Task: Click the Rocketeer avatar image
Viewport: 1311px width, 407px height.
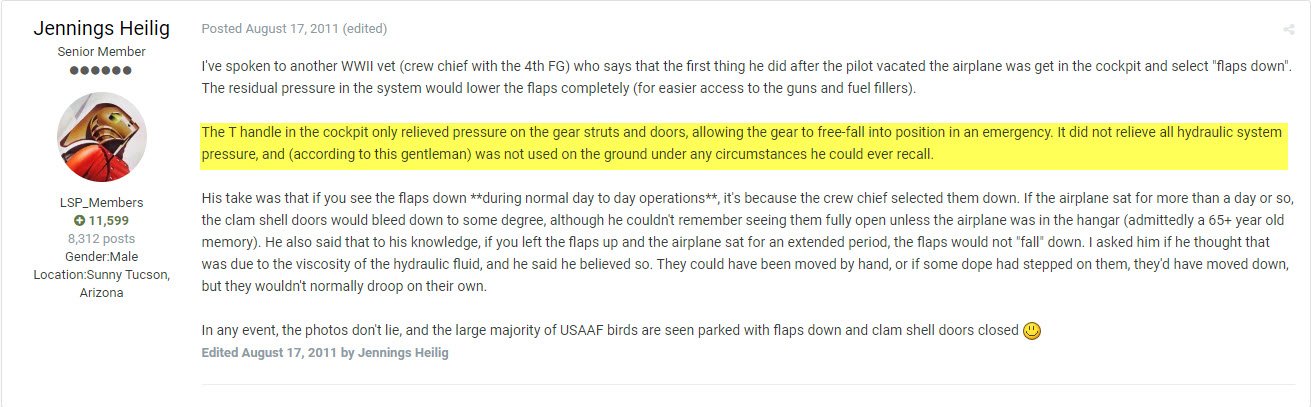Action: point(102,137)
